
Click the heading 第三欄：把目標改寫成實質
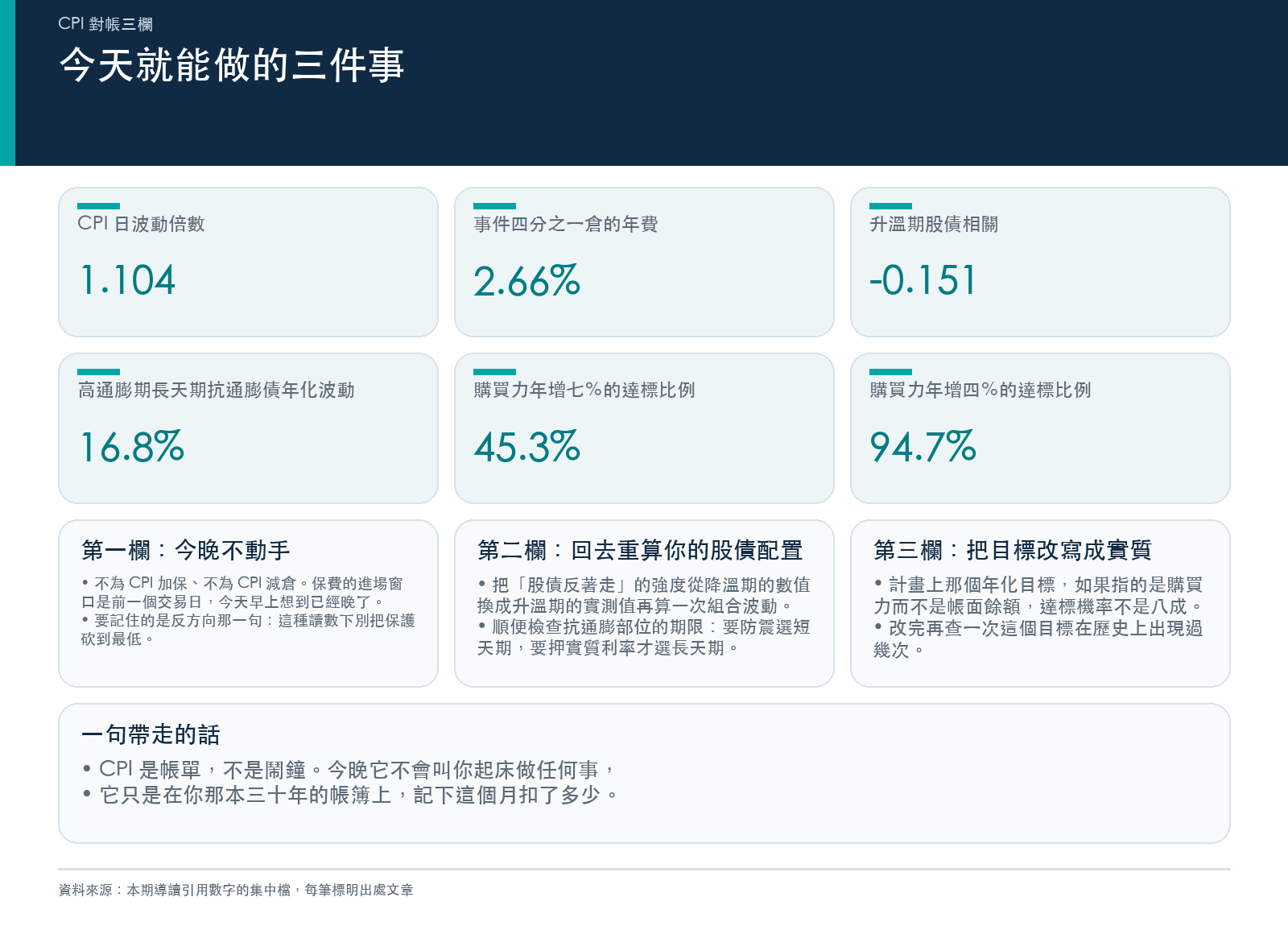tap(1013, 551)
